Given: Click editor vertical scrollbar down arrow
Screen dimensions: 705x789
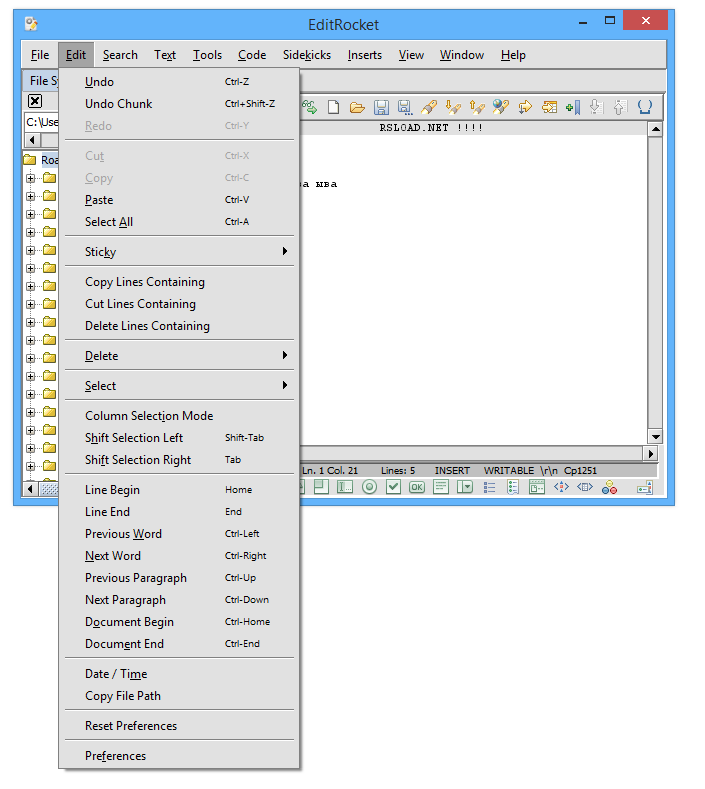Looking at the screenshot, I should tap(655, 437).
